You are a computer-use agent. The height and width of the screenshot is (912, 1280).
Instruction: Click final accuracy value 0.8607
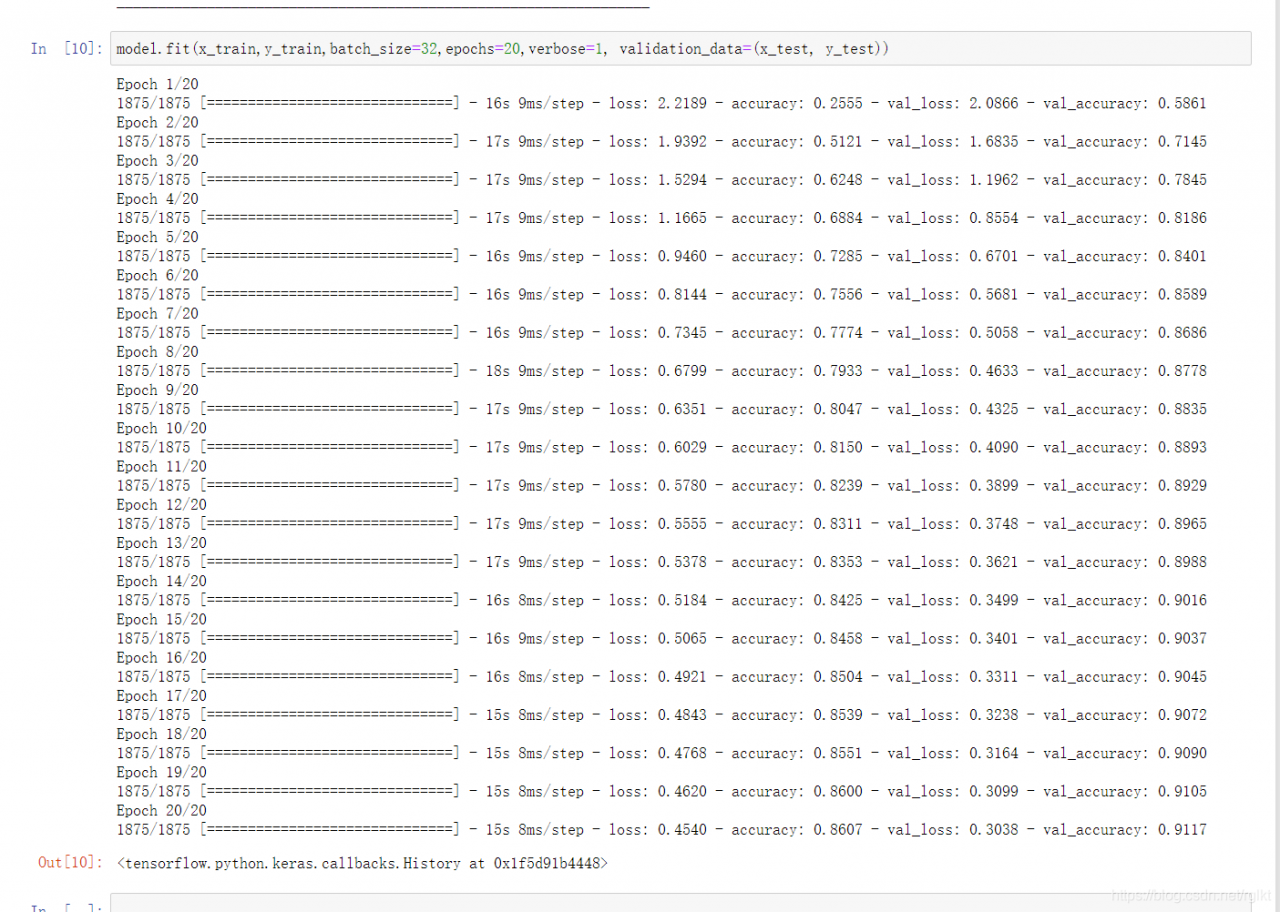coord(838,829)
